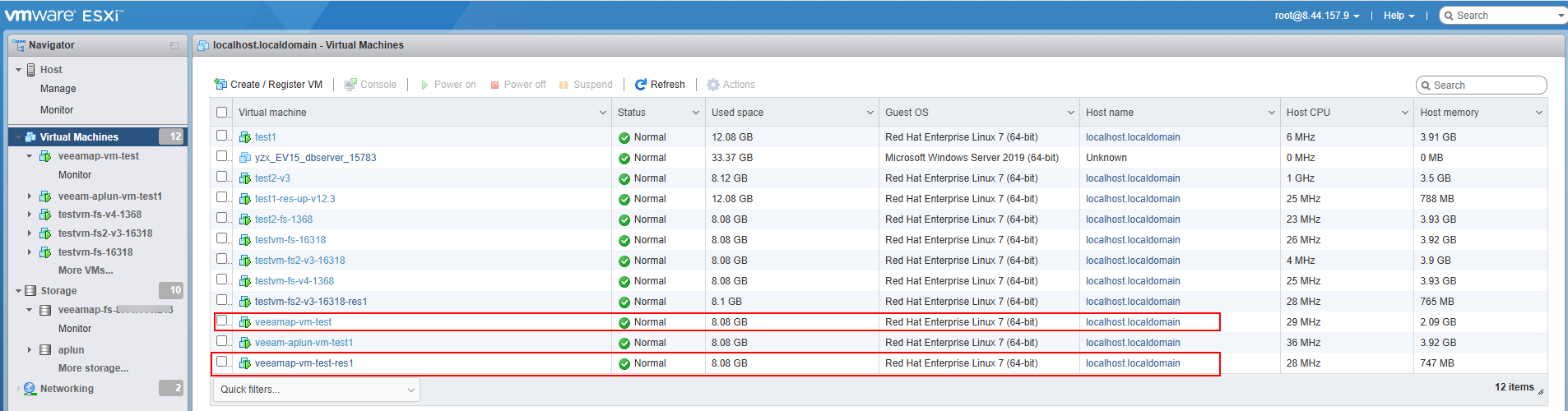
Task: Click the Suspend pause icon
Action: 564,85
